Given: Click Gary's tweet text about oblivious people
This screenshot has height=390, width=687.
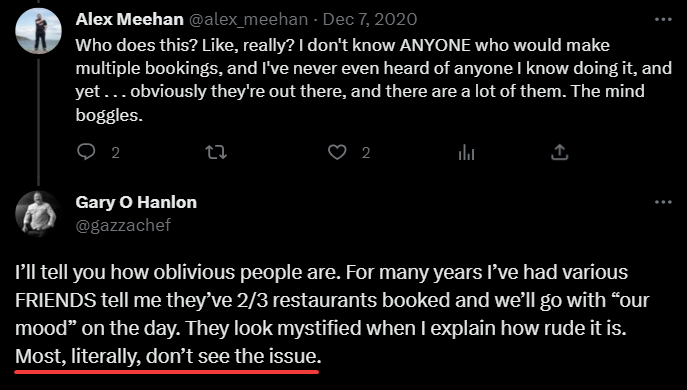Looking at the screenshot, I should pyautogui.click(x=332, y=314).
